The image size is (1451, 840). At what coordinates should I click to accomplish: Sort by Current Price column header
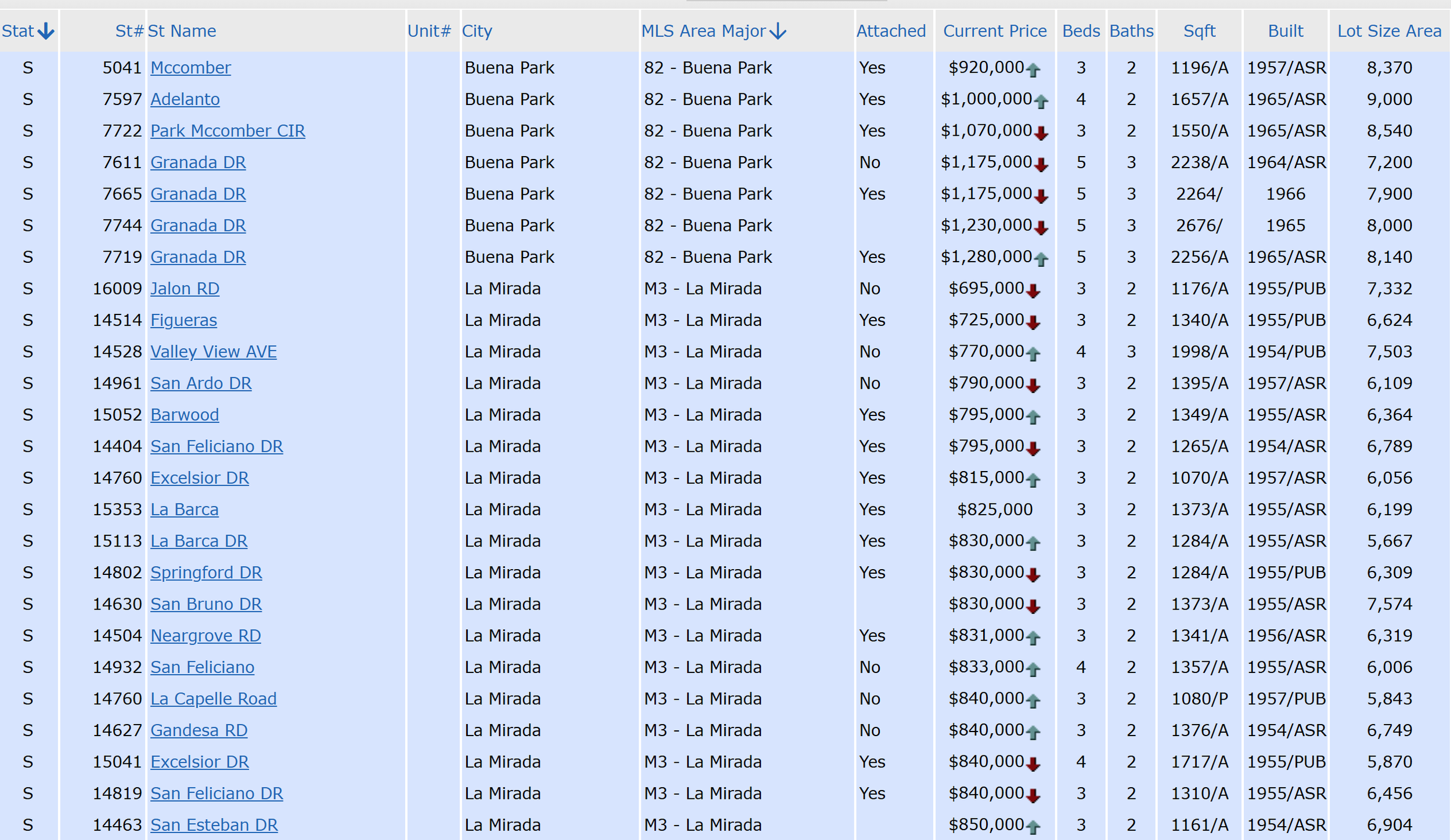(994, 31)
